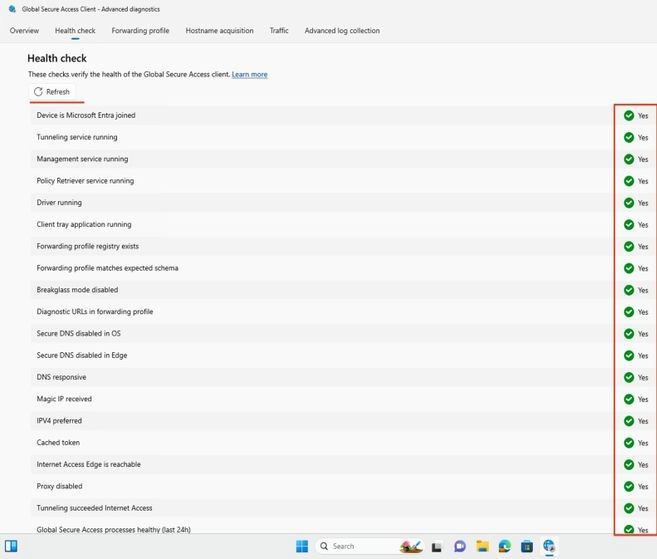Click green check for Internet Access Edge is reachable
Screen dimensions: 657x559
click(629, 464)
